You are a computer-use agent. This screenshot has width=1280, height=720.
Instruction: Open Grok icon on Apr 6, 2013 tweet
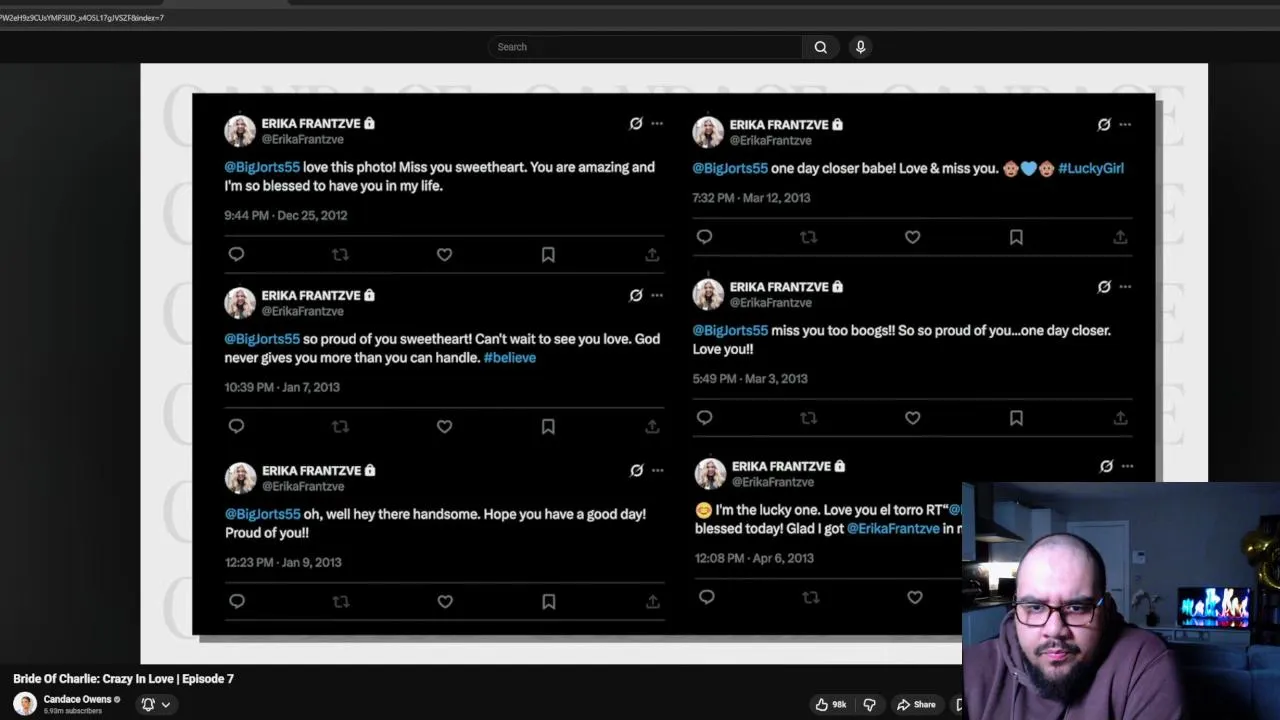[1106, 466]
